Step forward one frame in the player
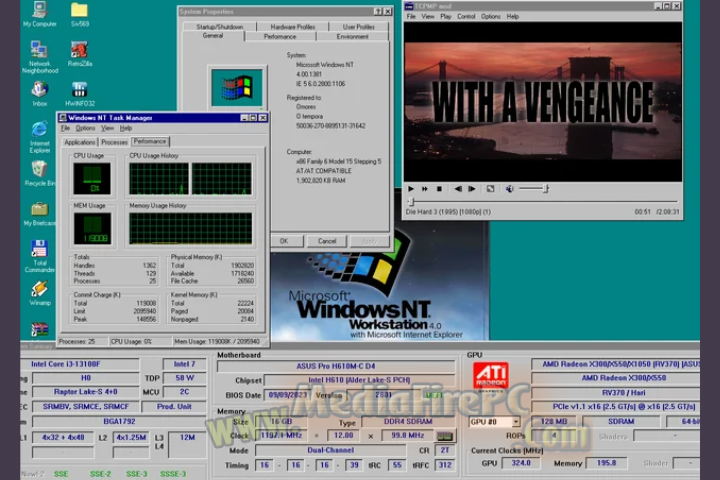The height and width of the screenshot is (480, 720). pos(472,189)
